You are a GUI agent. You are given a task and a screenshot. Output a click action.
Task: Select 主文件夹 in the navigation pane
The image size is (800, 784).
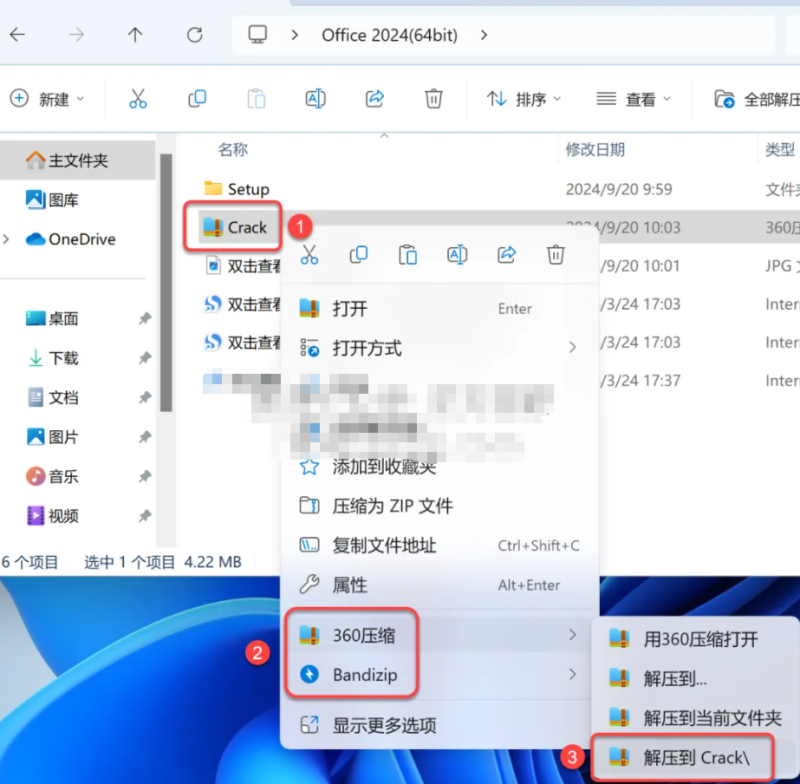(78, 160)
